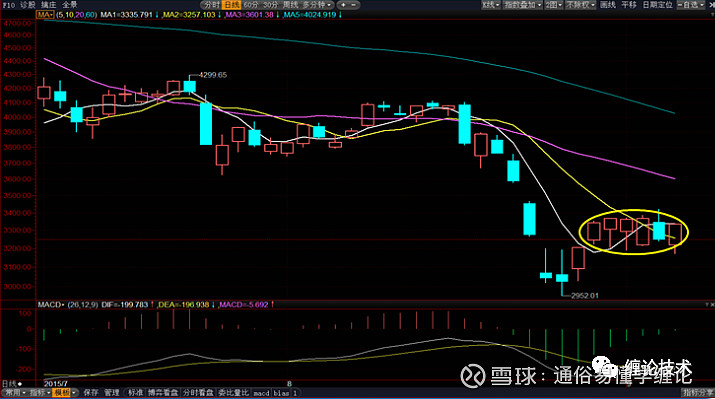Image resolution: width=715 pixels, height=399 pixels.
Task: Toggle the 日线 daily period view
Action: (x=232, y=5)
